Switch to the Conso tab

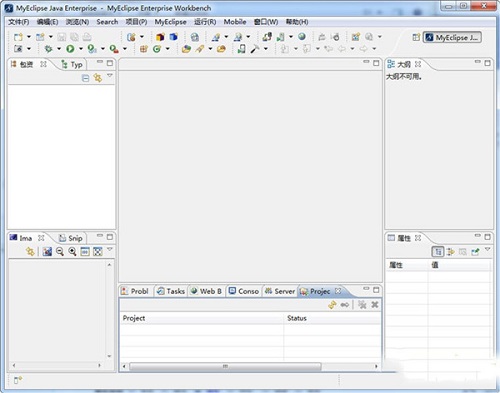[244, 291]
